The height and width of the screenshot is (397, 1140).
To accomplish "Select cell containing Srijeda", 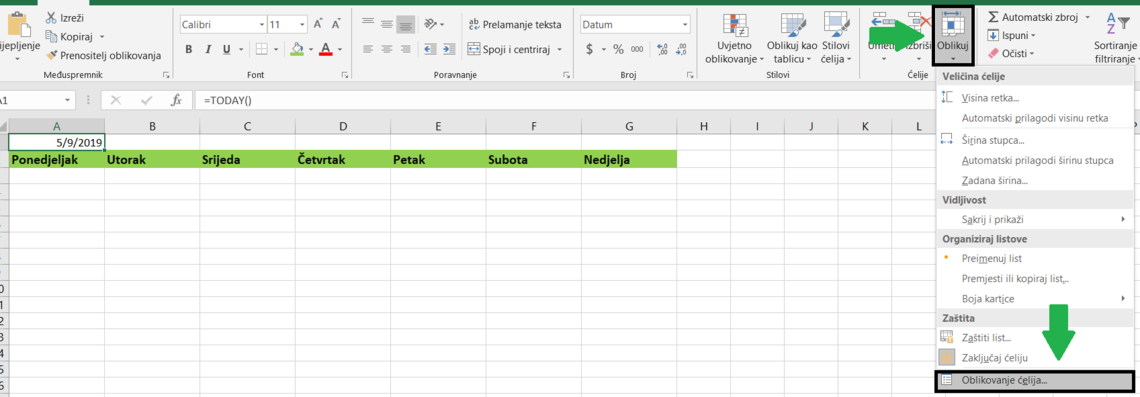I will click(248, 159).
